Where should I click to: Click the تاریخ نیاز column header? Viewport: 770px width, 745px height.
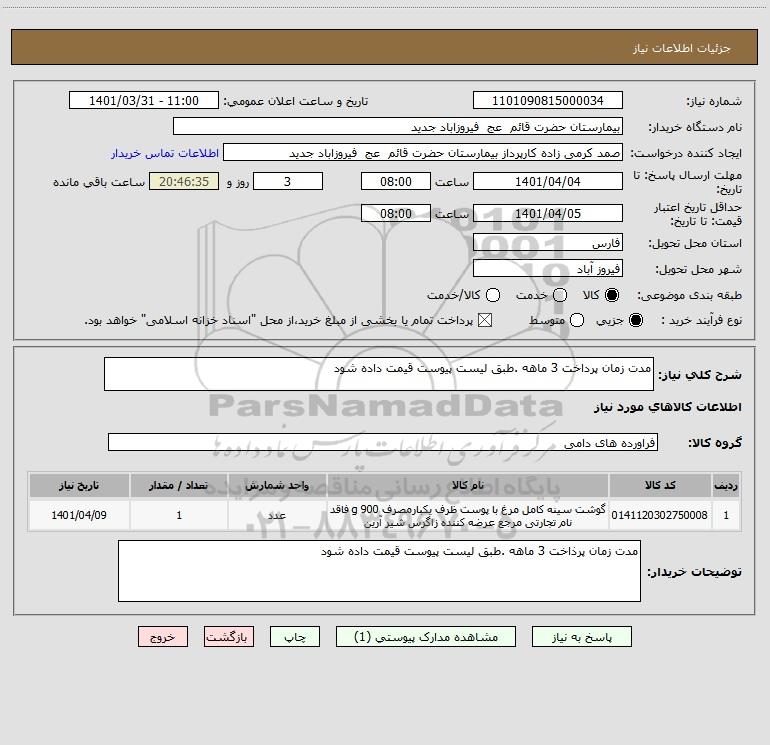pyautogui.click(x=79, y=485)
